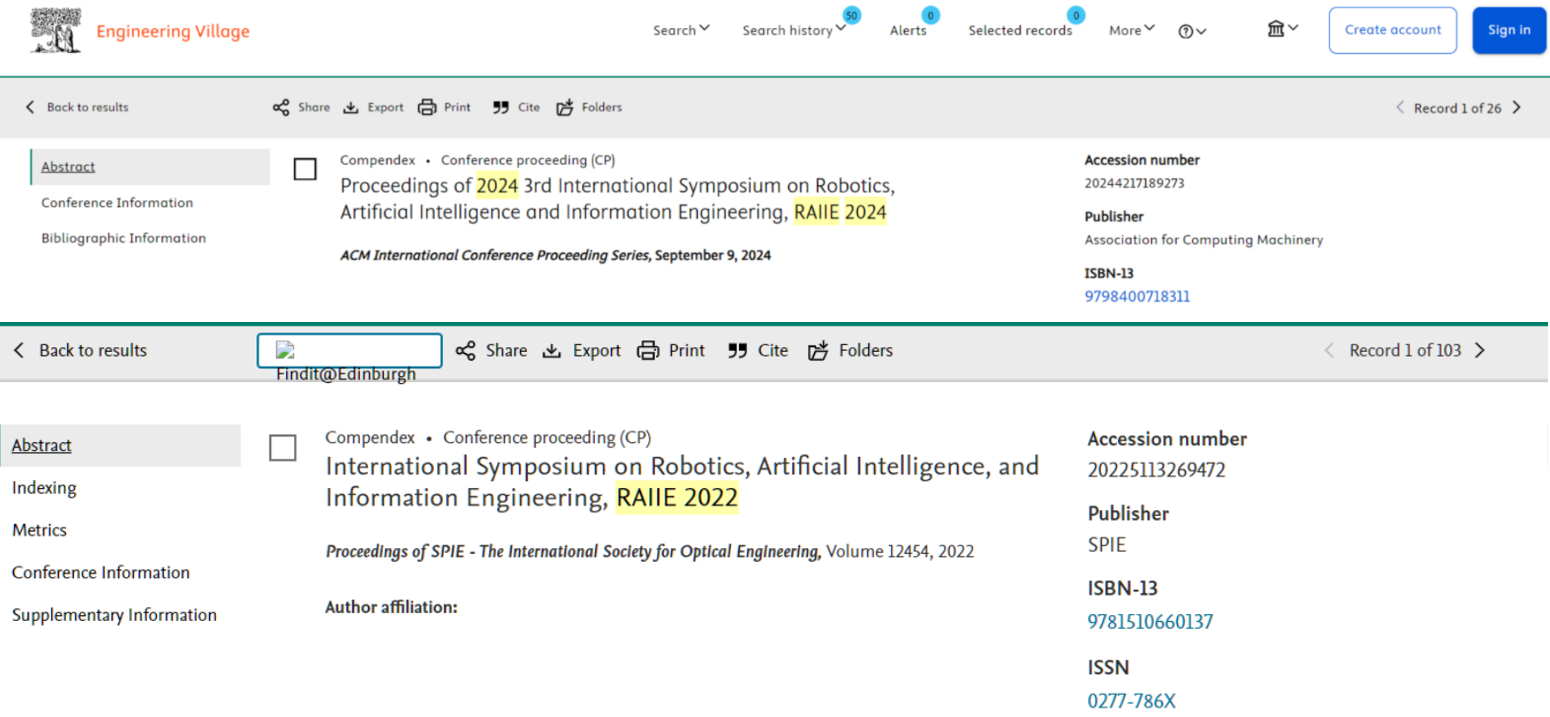
Task: Open the Engineering Village home link
Action: click(x=173, y=31)
